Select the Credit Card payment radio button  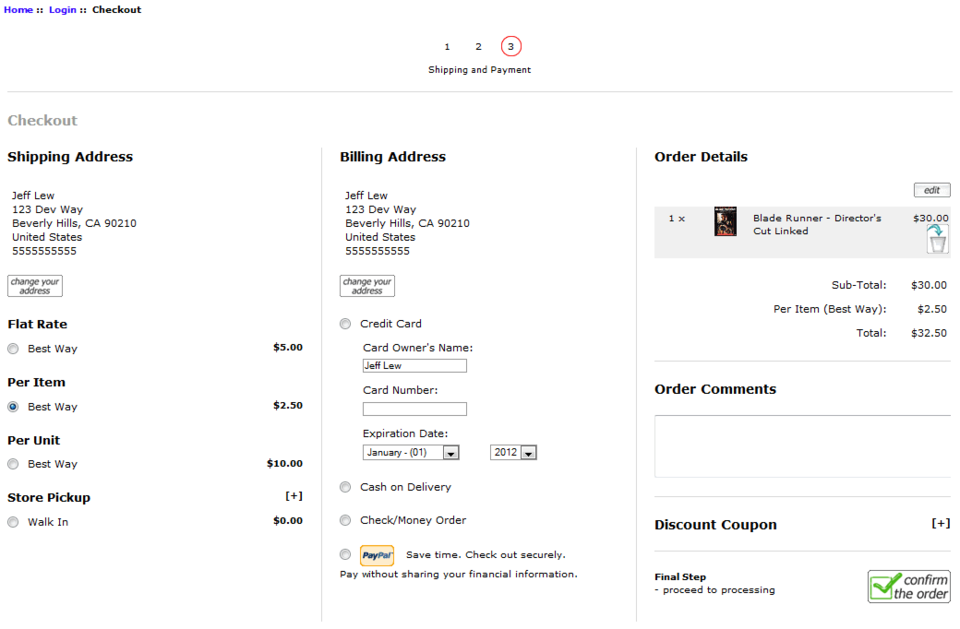(345, 323)
